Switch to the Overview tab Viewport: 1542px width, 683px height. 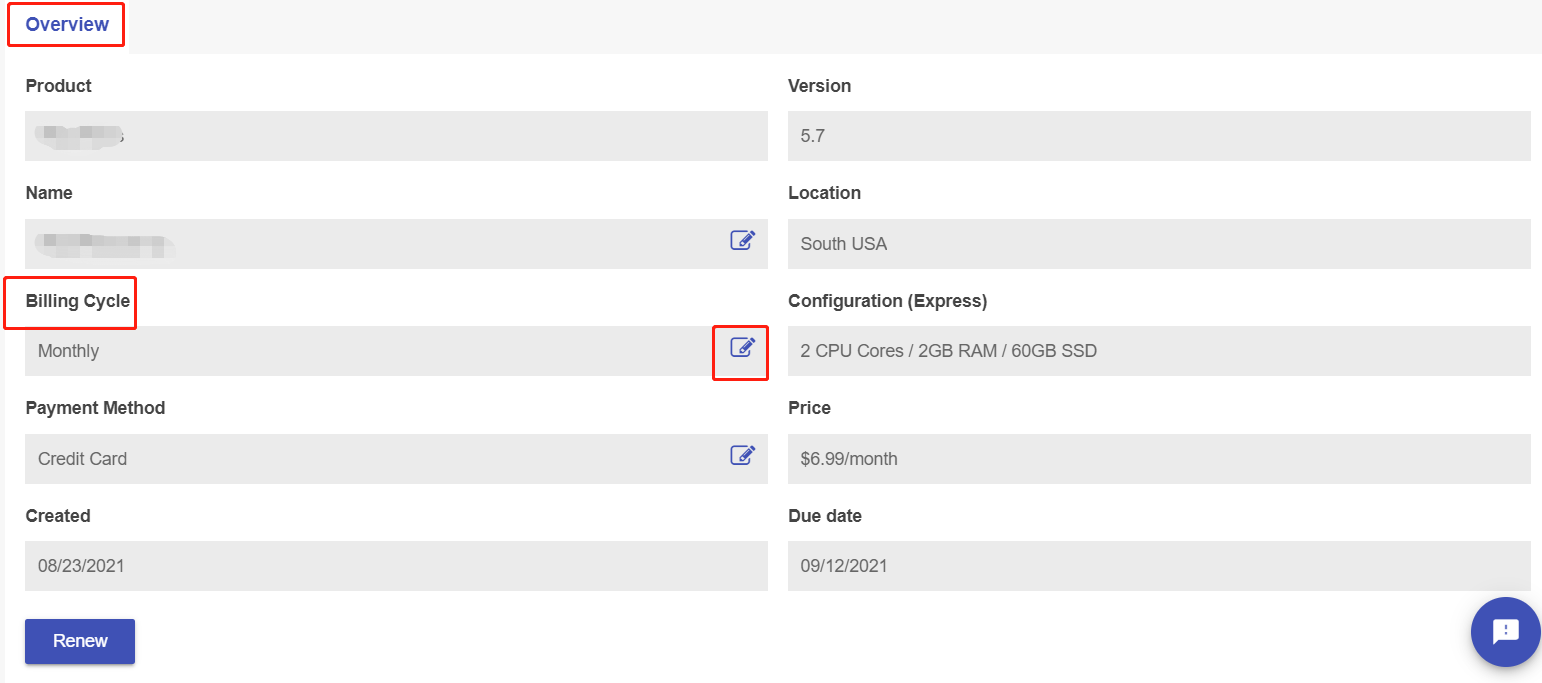pos(64,24)
